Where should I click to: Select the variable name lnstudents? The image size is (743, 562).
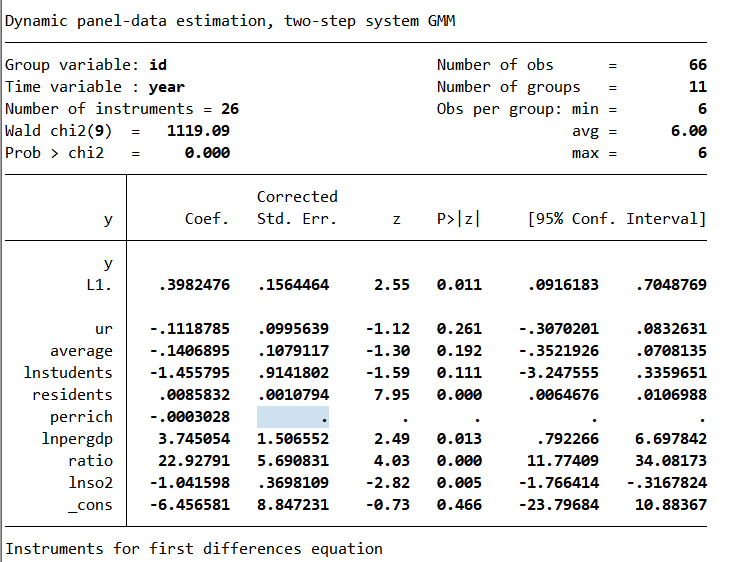coord(68,373)
